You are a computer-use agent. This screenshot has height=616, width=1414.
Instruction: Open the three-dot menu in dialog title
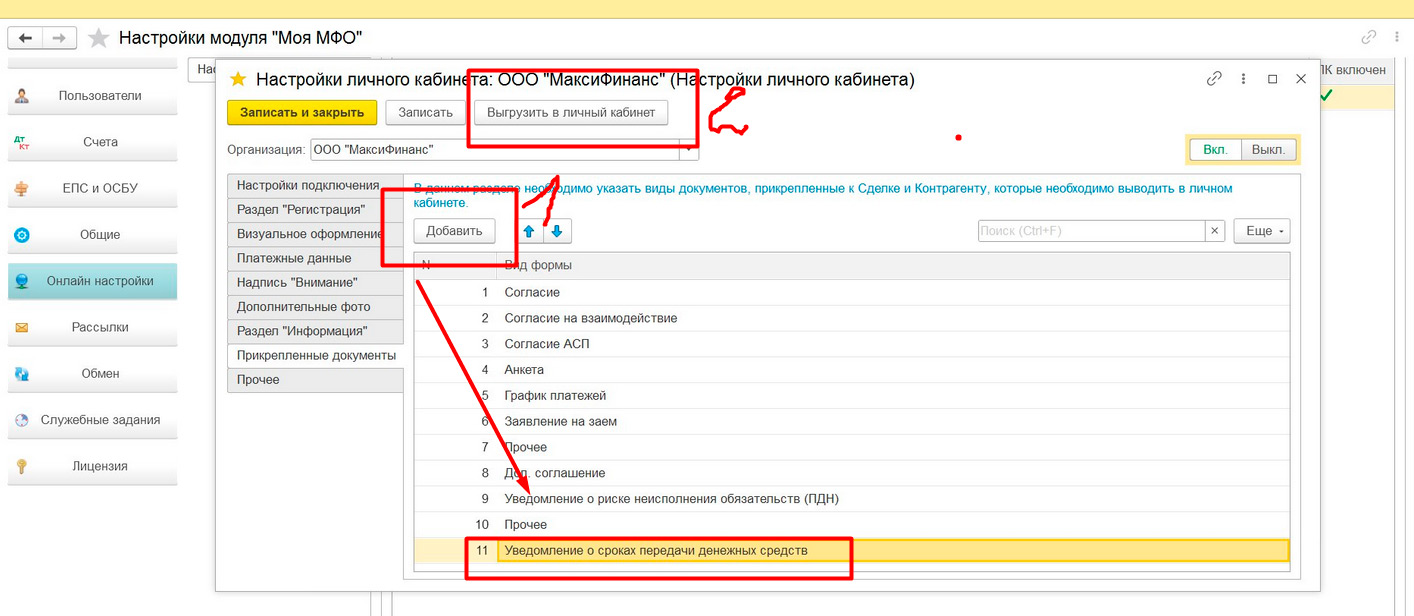[x=1243, y=78]
